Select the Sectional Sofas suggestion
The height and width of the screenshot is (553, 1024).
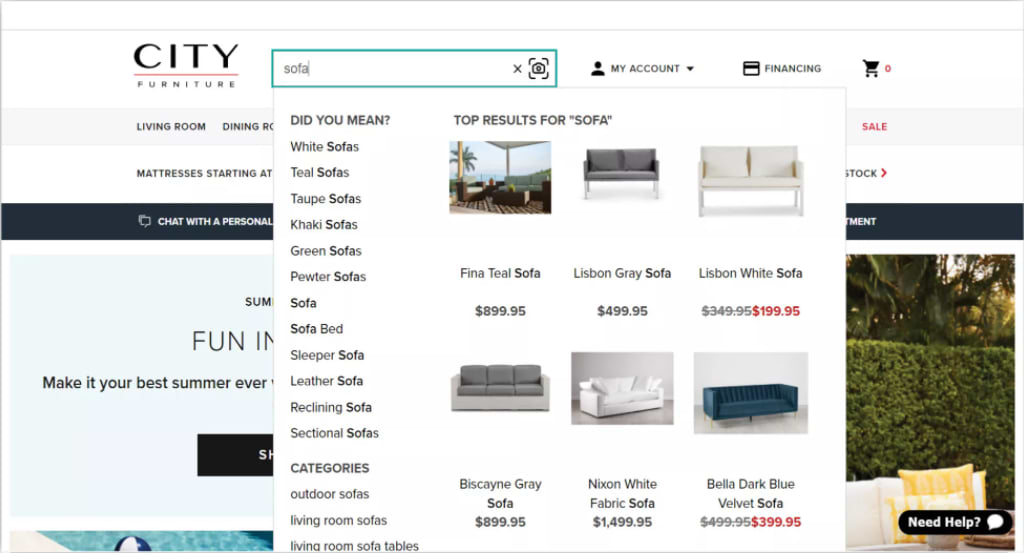point(334,433)
